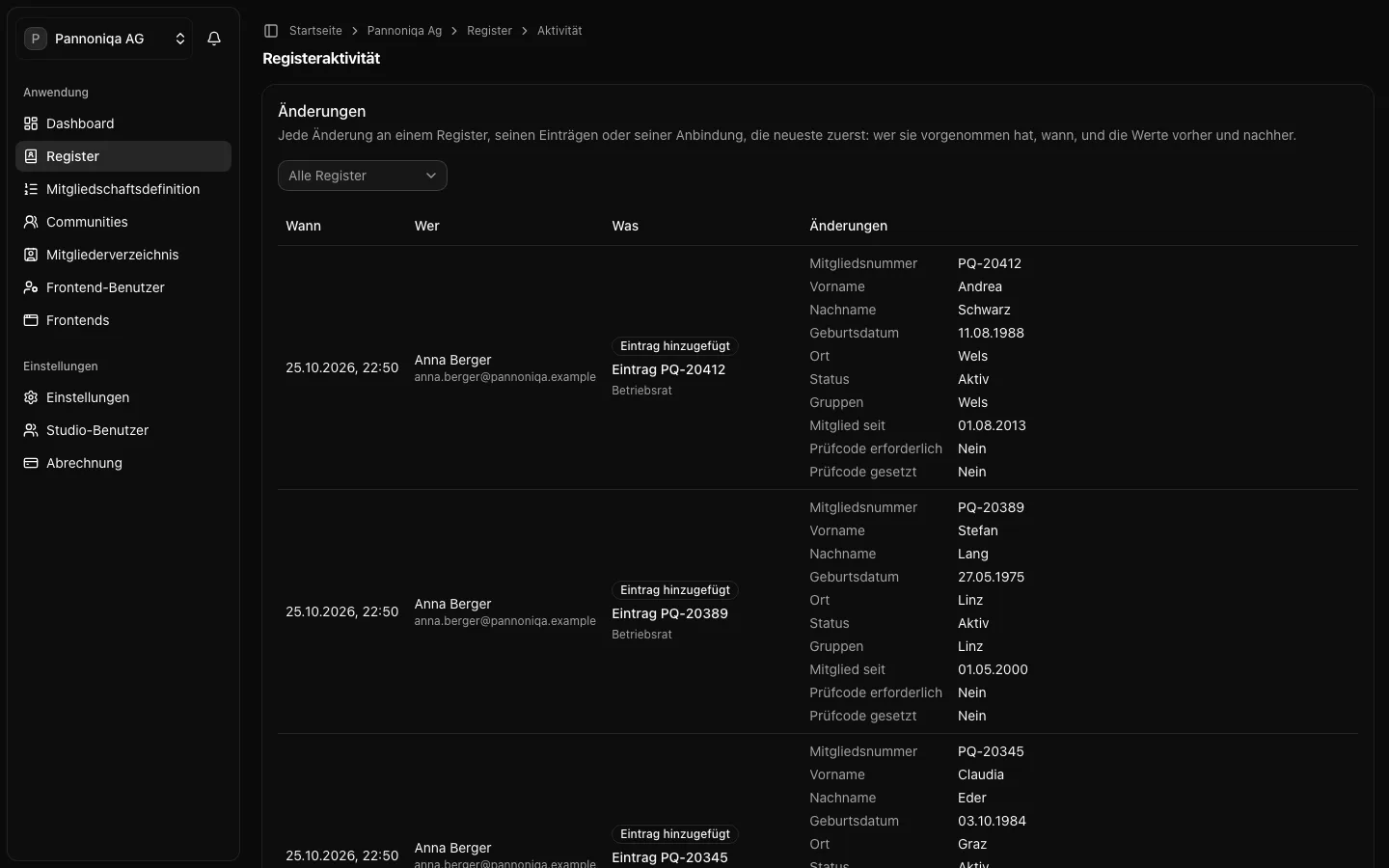
Task: Click the Einstellungen gear icon
Action: pos(31,397)
